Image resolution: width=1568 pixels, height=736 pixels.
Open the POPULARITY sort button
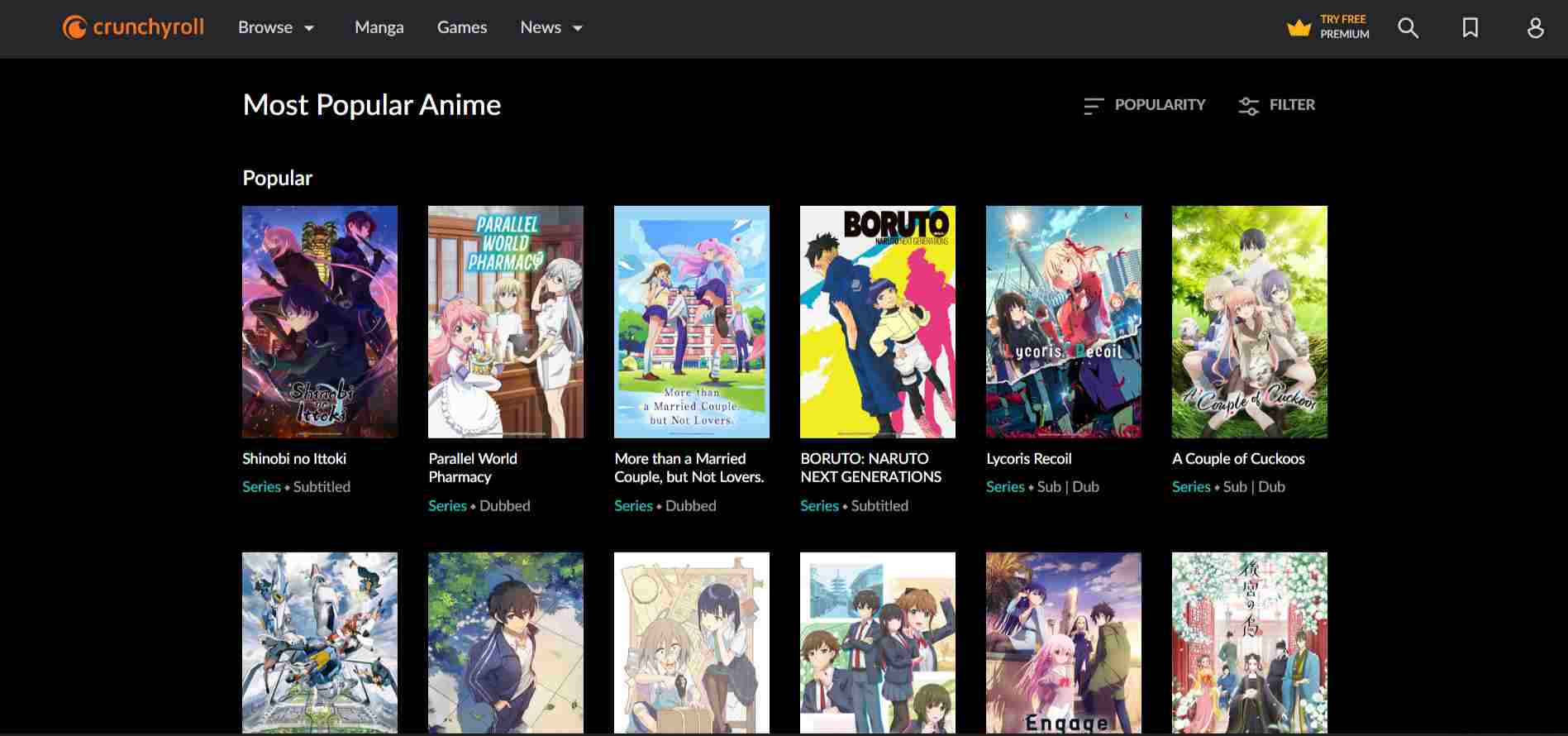(1145, 105)
